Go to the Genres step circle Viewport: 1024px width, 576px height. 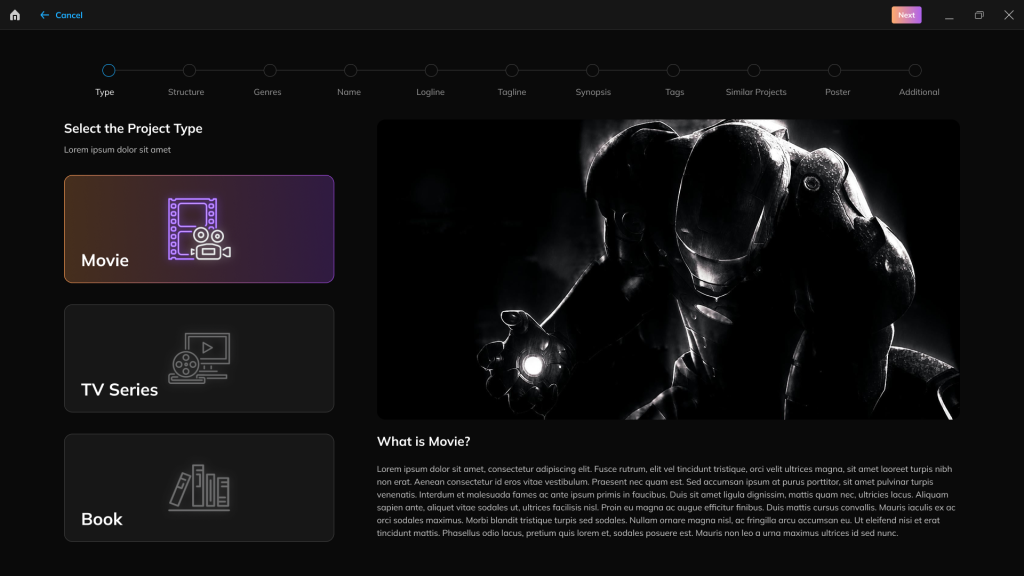(270, 70)
